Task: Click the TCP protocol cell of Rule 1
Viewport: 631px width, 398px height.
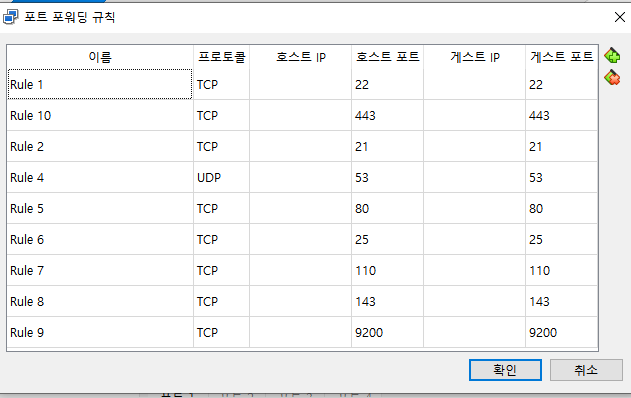Action: click(221, 84)
